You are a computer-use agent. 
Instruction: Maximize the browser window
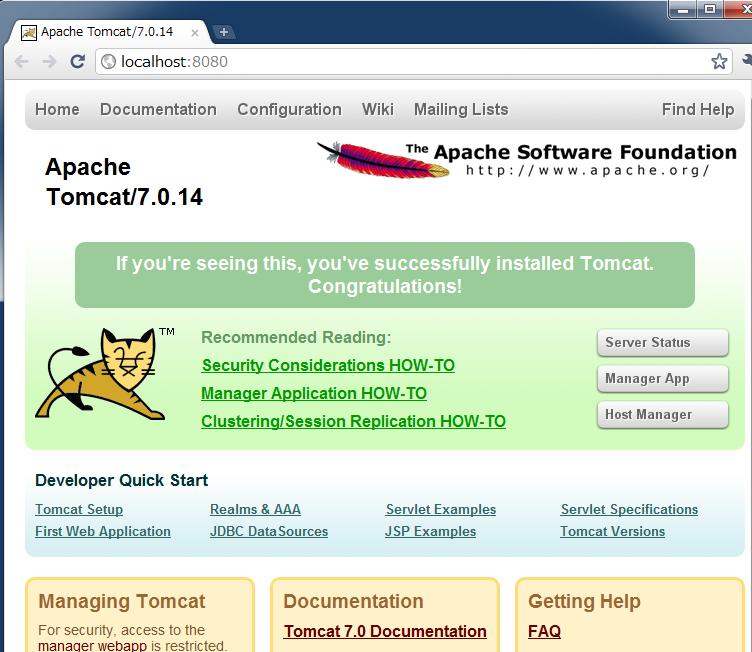[x=710, y=9]
